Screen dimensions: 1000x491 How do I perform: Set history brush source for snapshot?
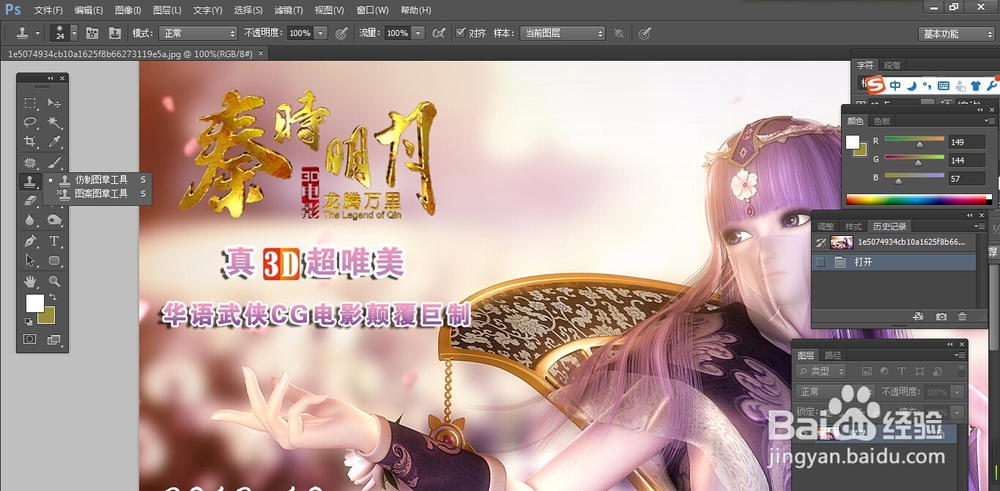tap(820, 242)
